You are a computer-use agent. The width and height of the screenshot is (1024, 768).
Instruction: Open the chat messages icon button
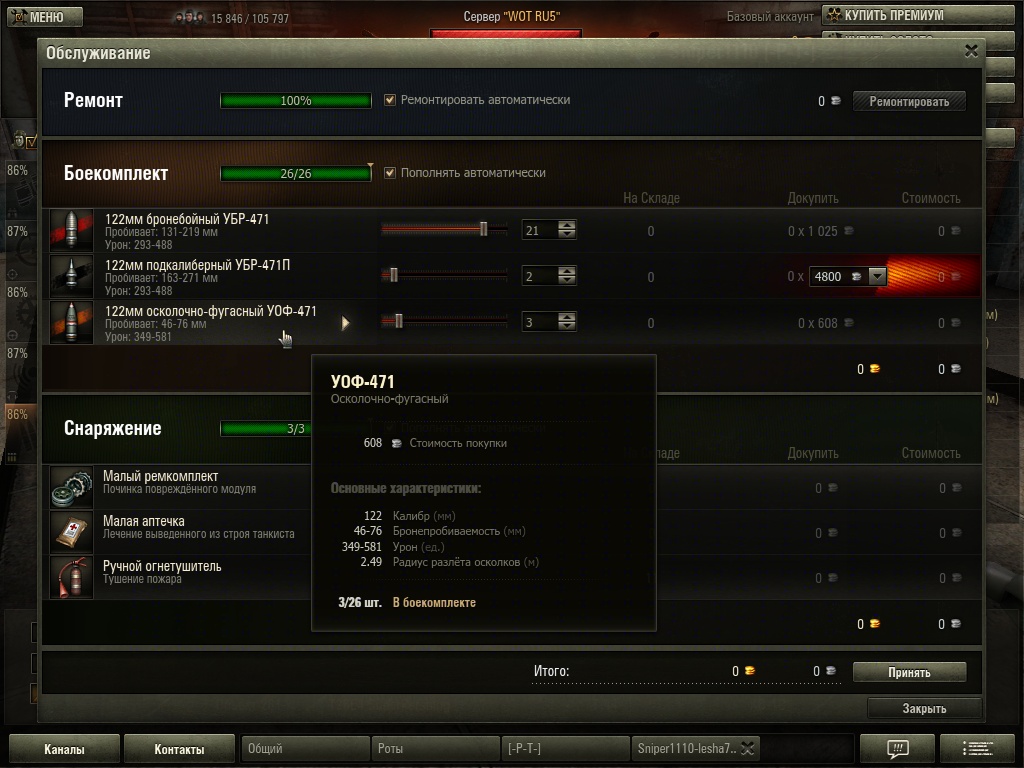point(897,748)
